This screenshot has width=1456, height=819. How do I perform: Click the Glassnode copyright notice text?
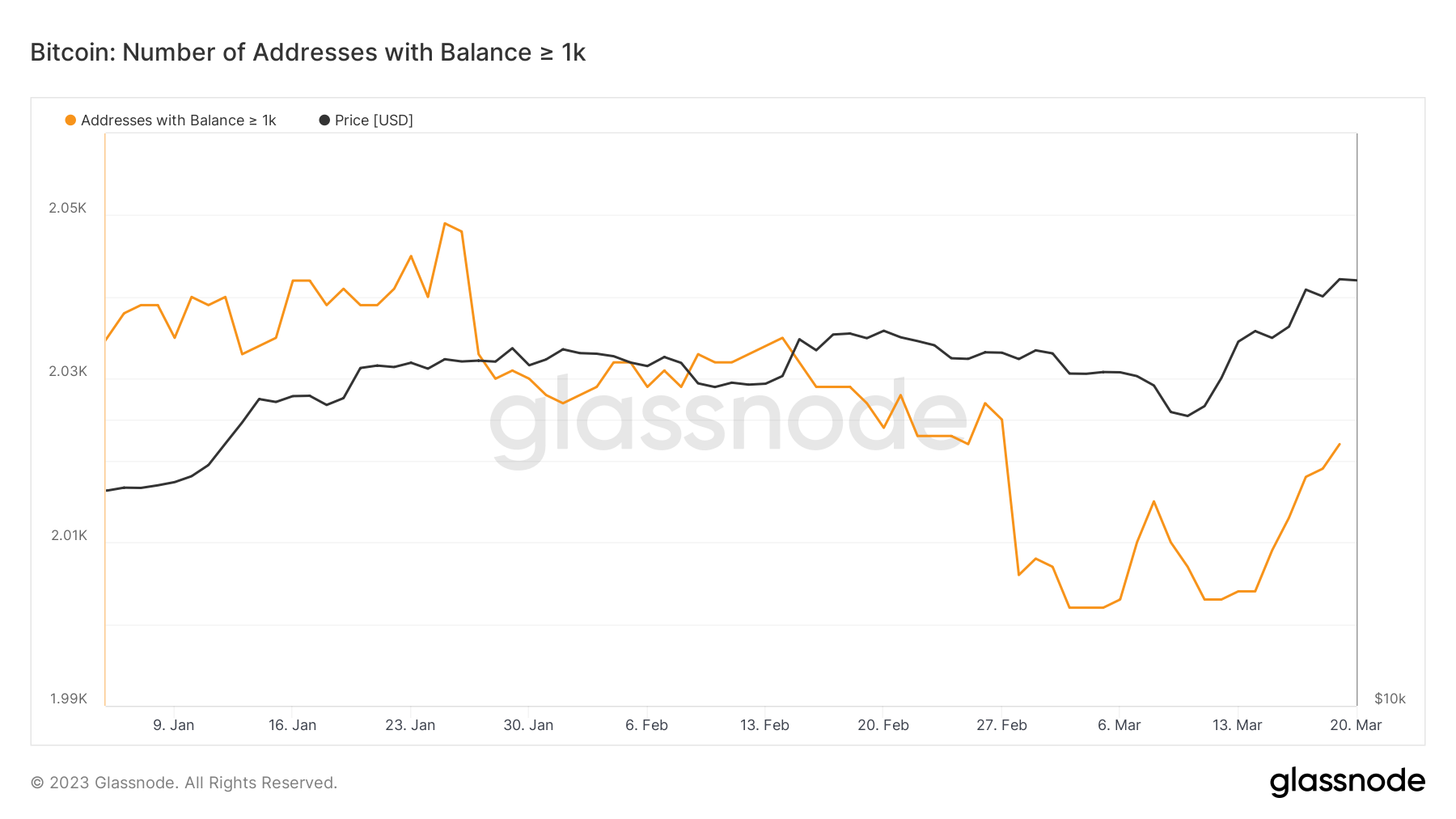pyautogui.click(x=184, y=783)
